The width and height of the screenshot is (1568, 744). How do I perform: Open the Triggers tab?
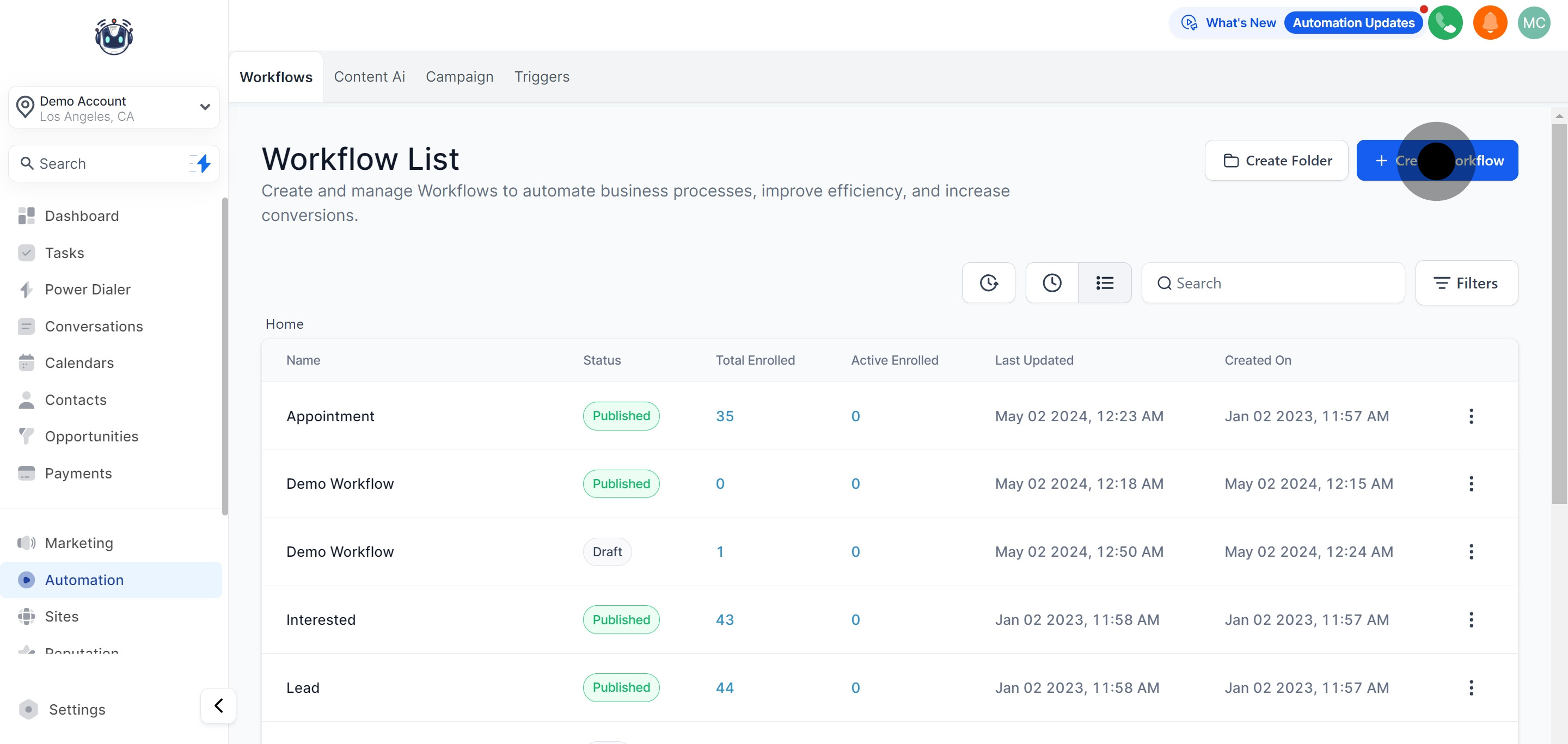point(542,77)
